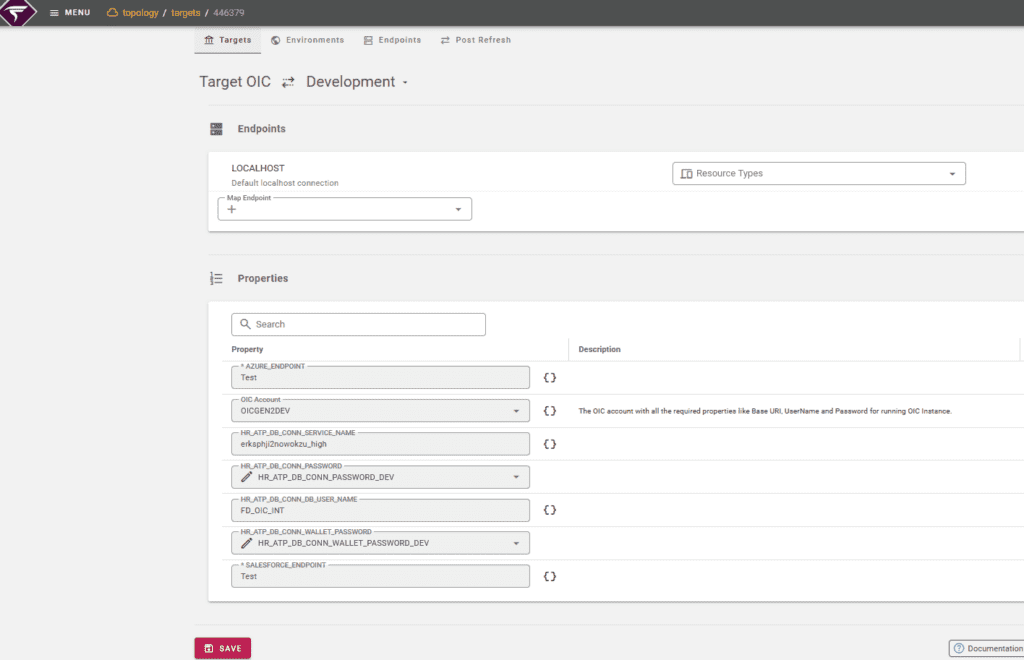Image resolution: width=1024 pixels, height=660 pixels.
Task: Click the Property column header
Action: [x=247, y=349]
